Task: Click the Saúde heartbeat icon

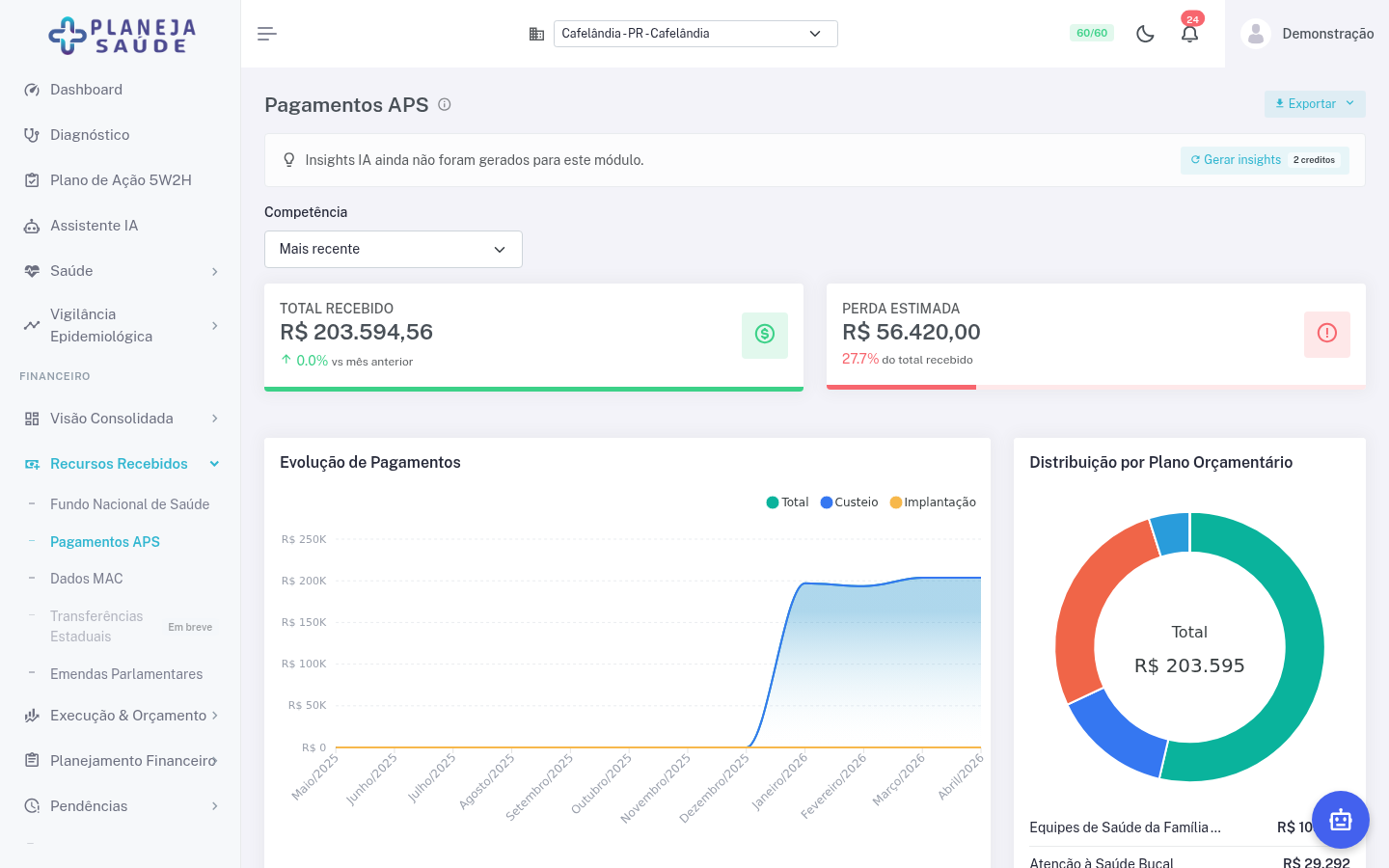Action: point(32,271)
